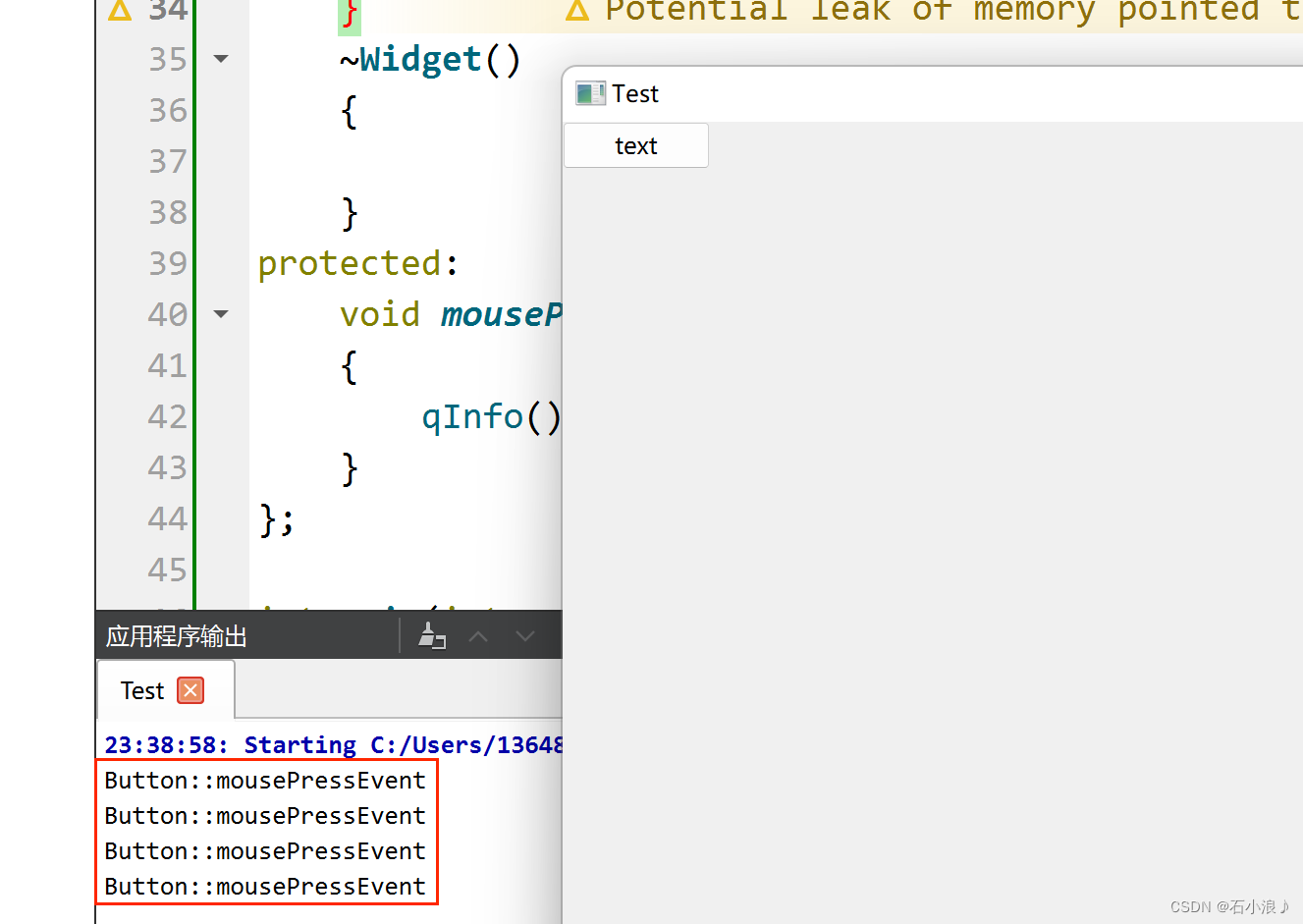
Task: Click the Test window title bar icon
Action: [590, 93]
